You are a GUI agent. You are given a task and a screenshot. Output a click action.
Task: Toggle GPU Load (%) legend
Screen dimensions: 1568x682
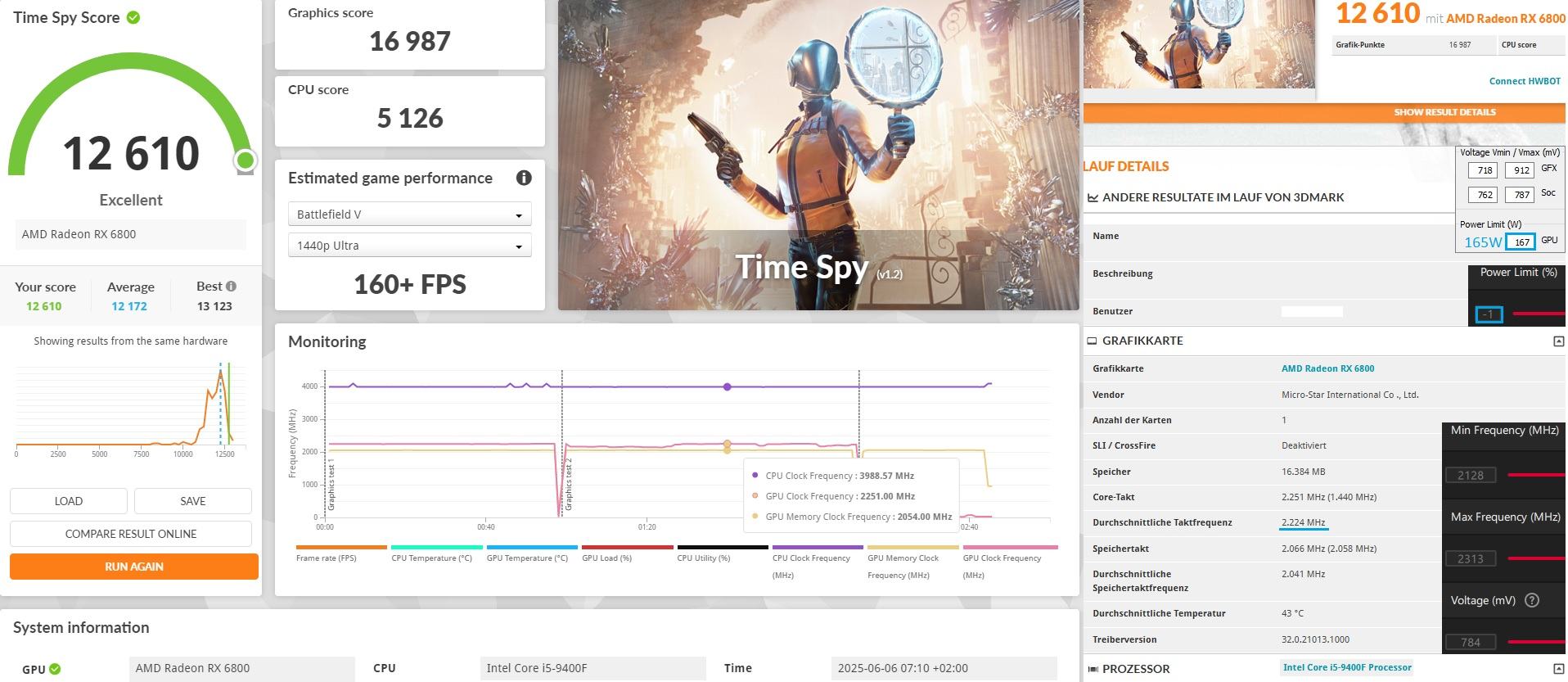coord(628,554)
